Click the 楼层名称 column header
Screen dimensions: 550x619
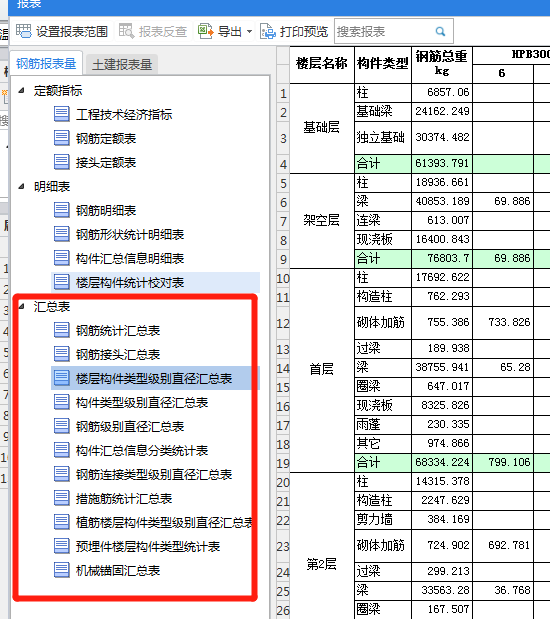[x=322, y=64]
